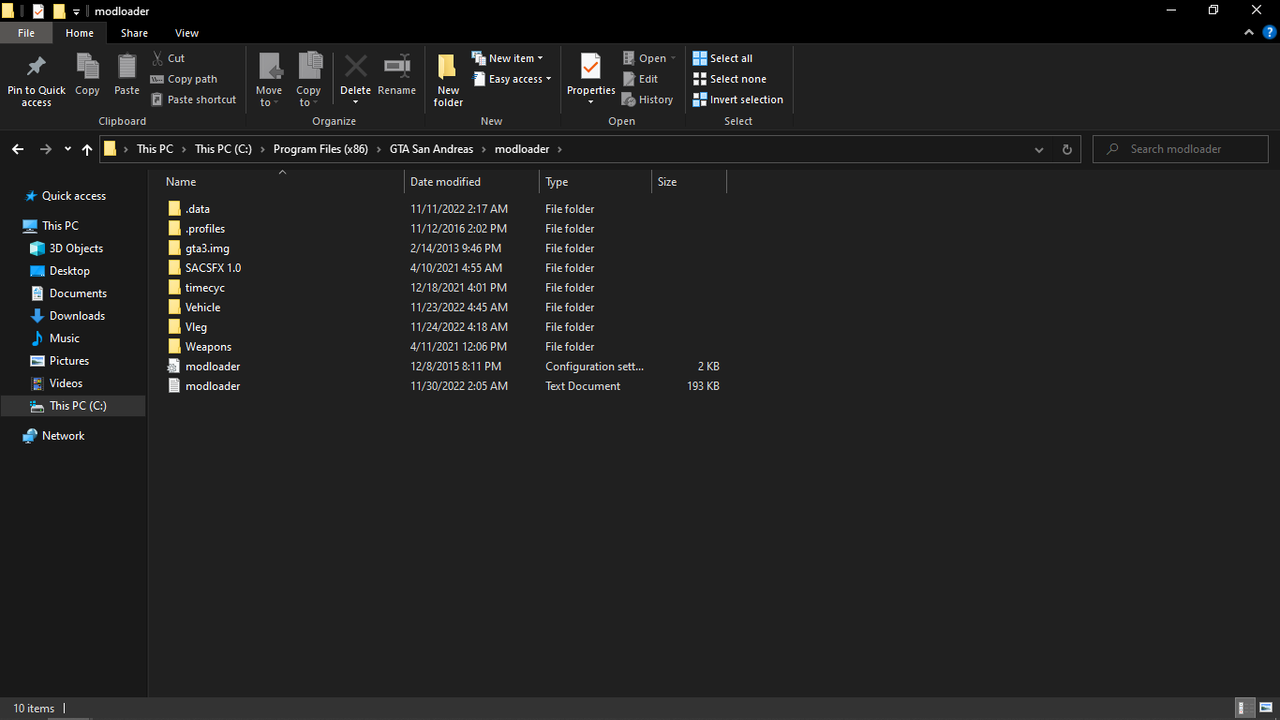Click the Back navigation arrow

click(x=18, y=149)
